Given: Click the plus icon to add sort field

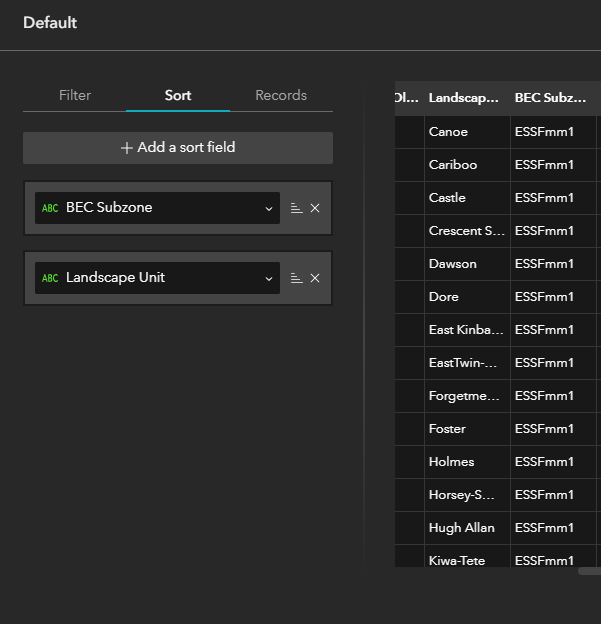Looking at the screenshot, I should coord(127,148).
